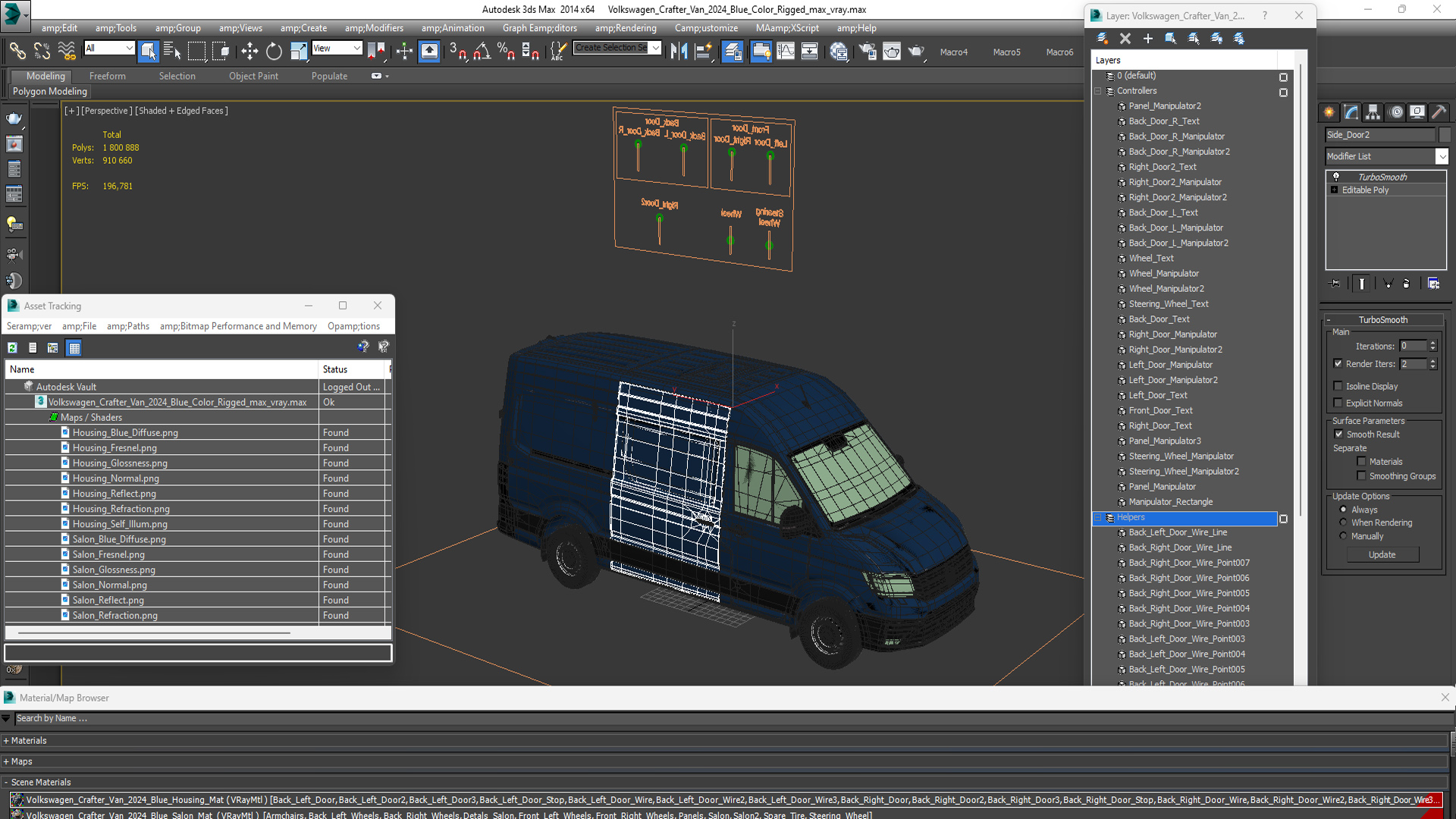This screenshot has height=819, width=1456.
Task: Click Delete layer X icon in Layer dialog
Action: click(1125, 39)
